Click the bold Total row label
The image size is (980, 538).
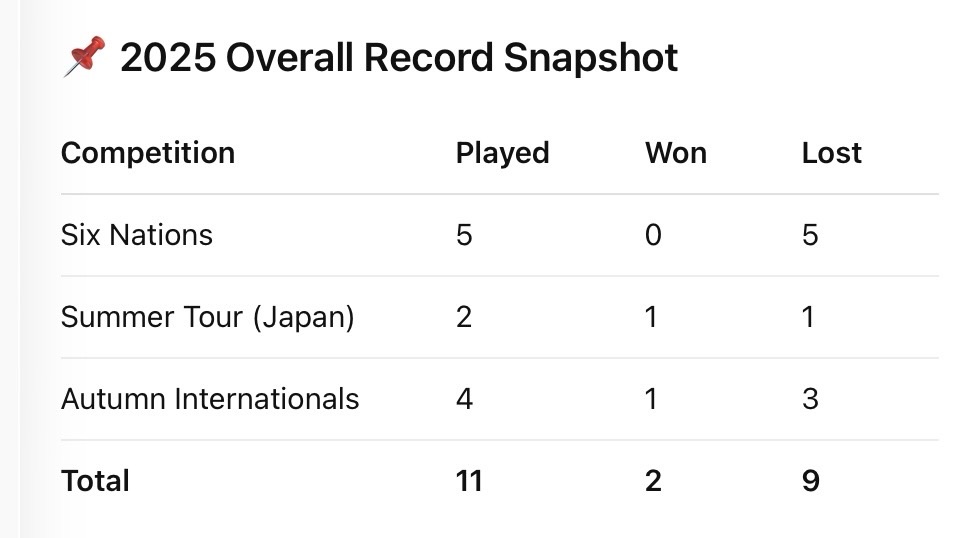[95, 481]
